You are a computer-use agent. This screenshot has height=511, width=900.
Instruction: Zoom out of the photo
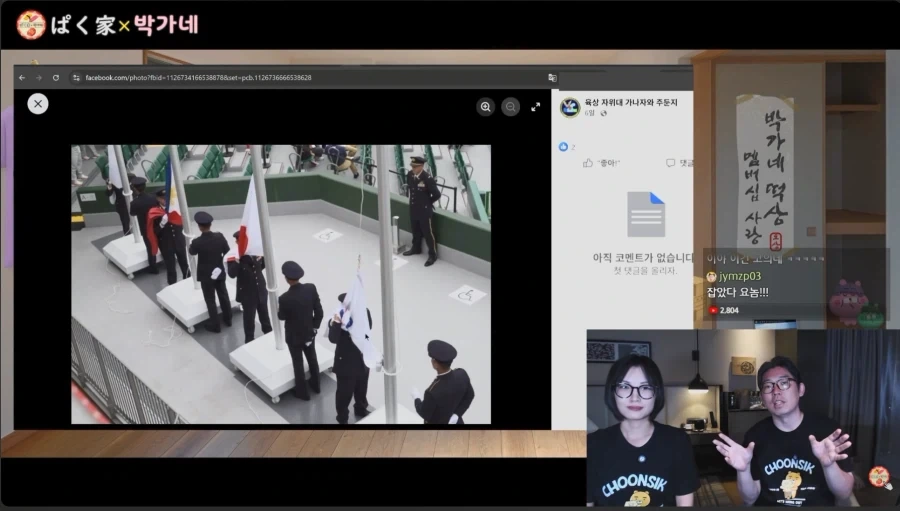coord(510,107)
